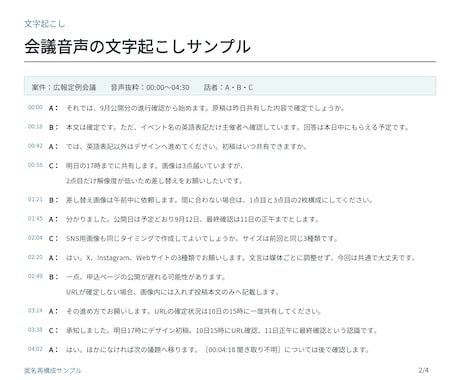This screenshot has height=380, width=460.
Task: Click speaker label A at 00:42
Action: pos(53,146)
